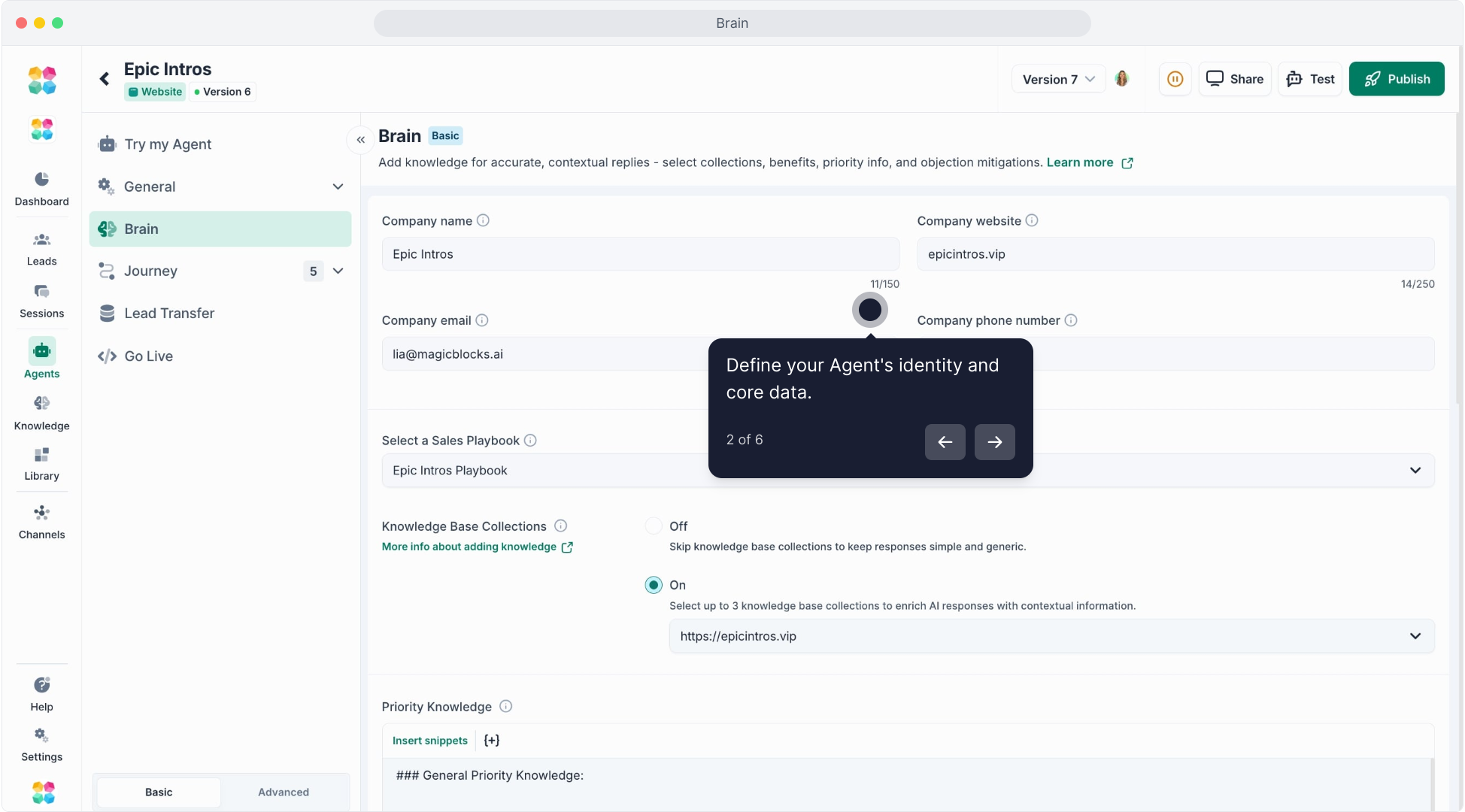Go to Leads section icon
The height and width of the screenshot is (812, 1465).
[41, 241]
